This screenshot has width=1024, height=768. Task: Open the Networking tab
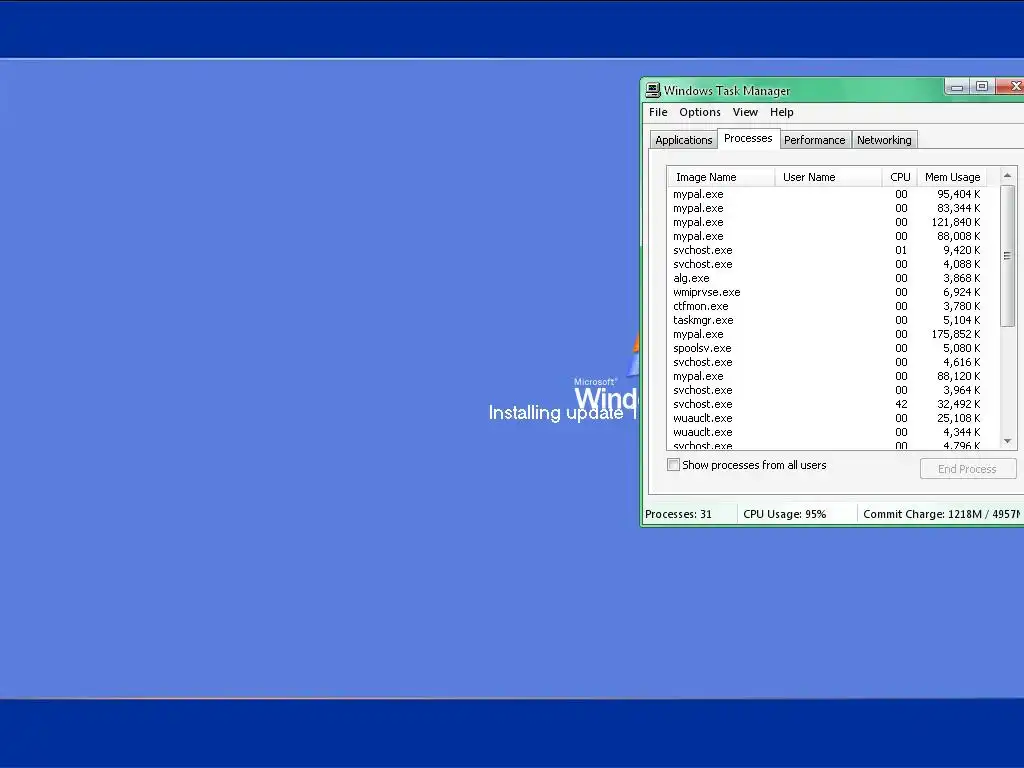pyautogui.click(x=884, y=140)
